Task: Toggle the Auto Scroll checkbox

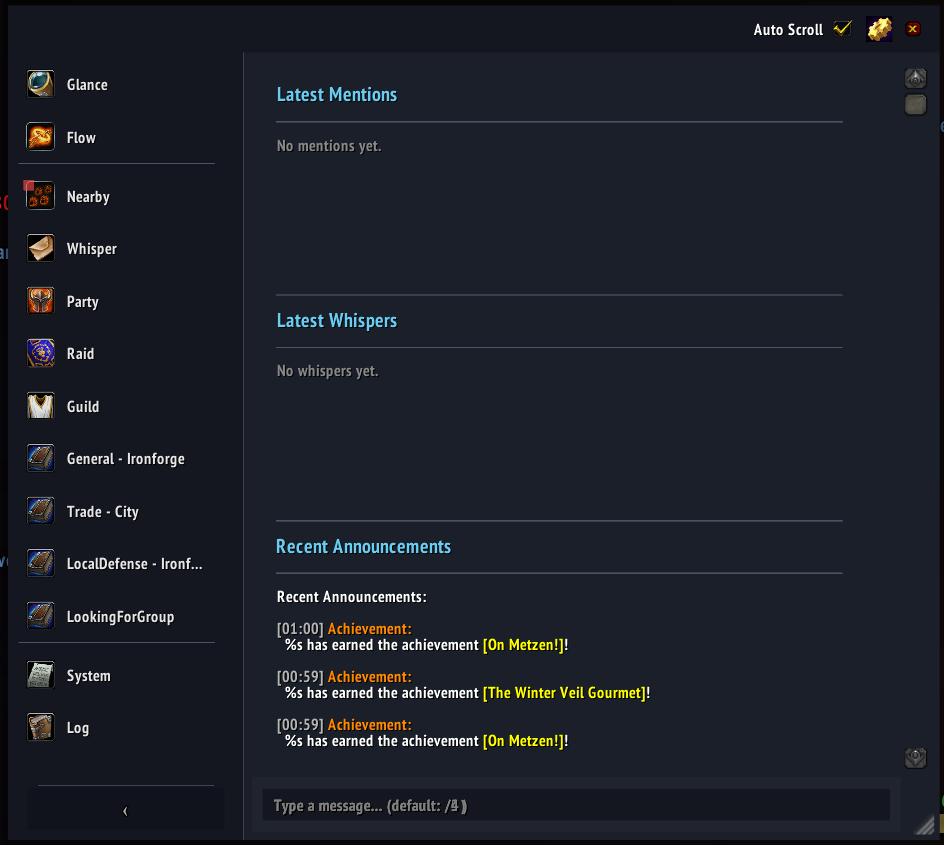Action: click(x=841, y=28)
